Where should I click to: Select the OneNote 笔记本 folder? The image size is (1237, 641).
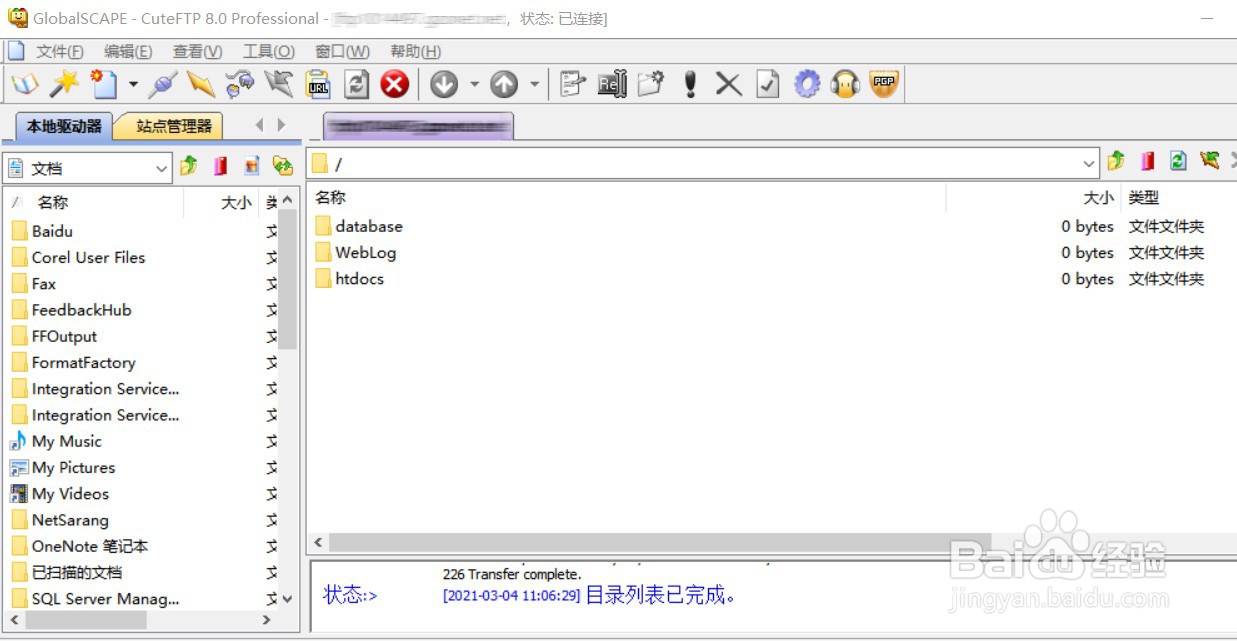(x=80, y=546)
